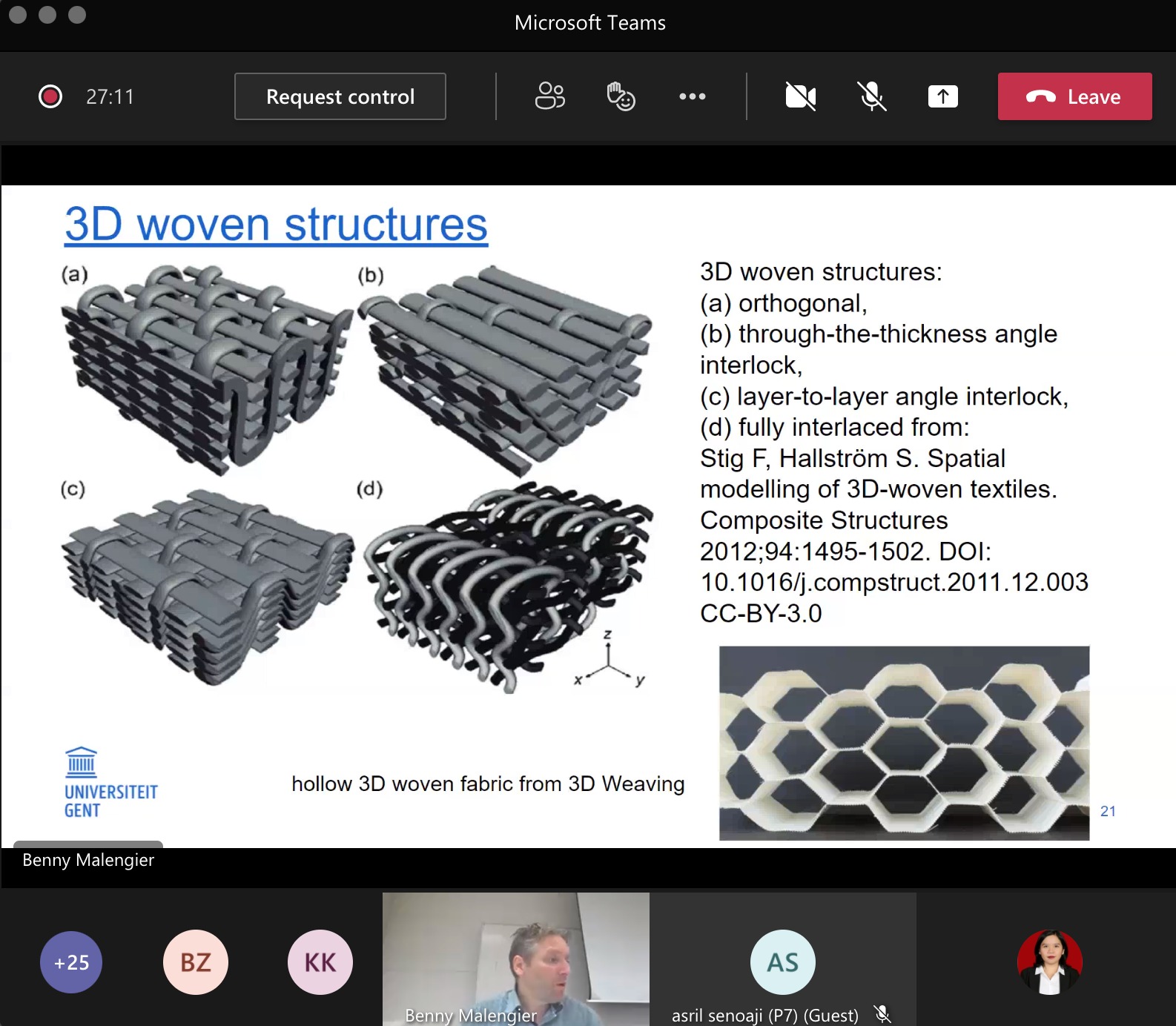
Task: Click the participant profile photo in red
Action: click(1049, 962)
